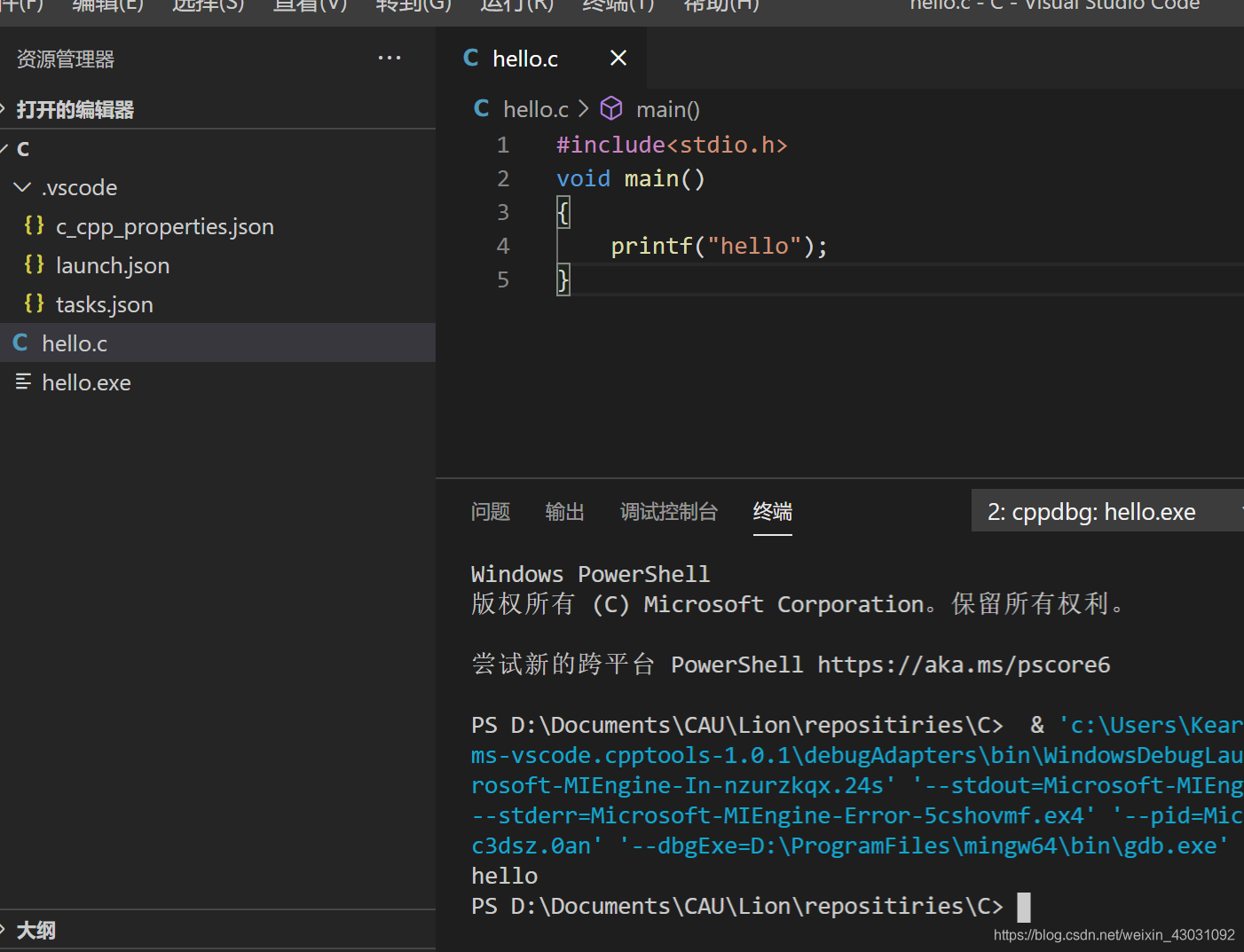This screenshot has width=1244, height=952.
Task: Expand the Outline (大纲) section
Action: click(x=217, y=930)
